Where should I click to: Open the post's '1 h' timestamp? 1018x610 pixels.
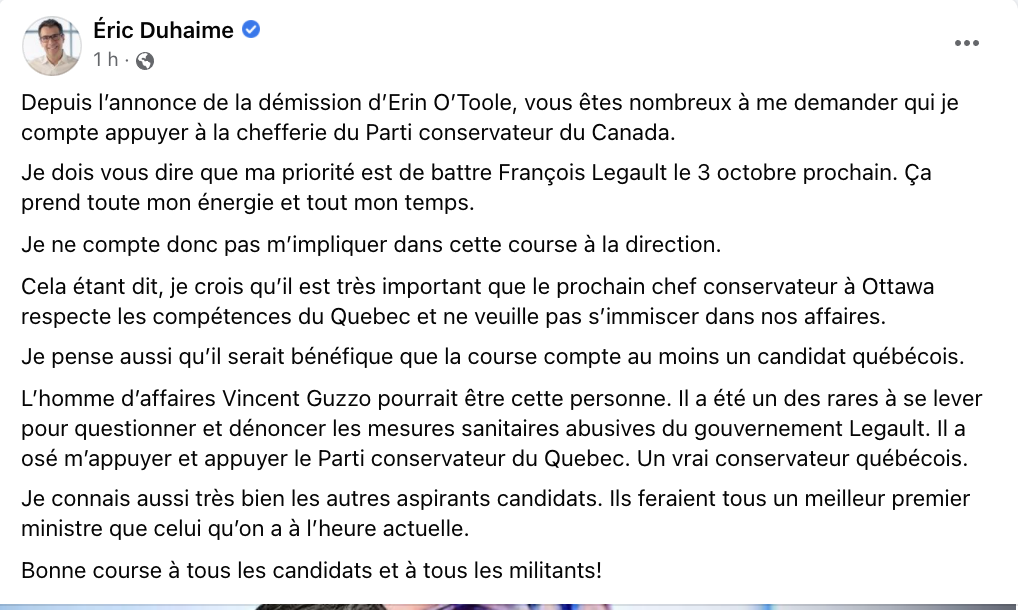coord(105,60)
